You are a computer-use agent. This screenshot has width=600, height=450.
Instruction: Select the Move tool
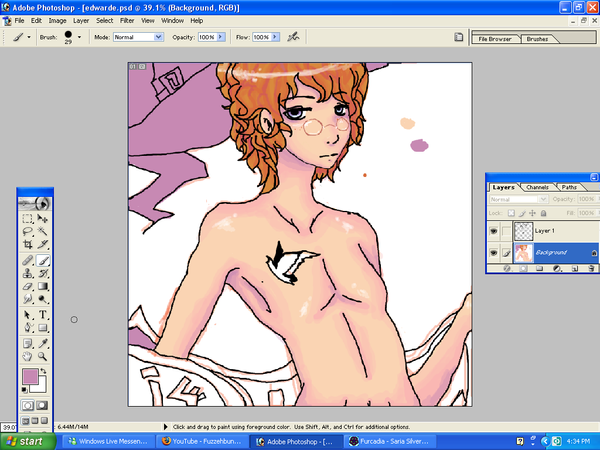[42, 218]
